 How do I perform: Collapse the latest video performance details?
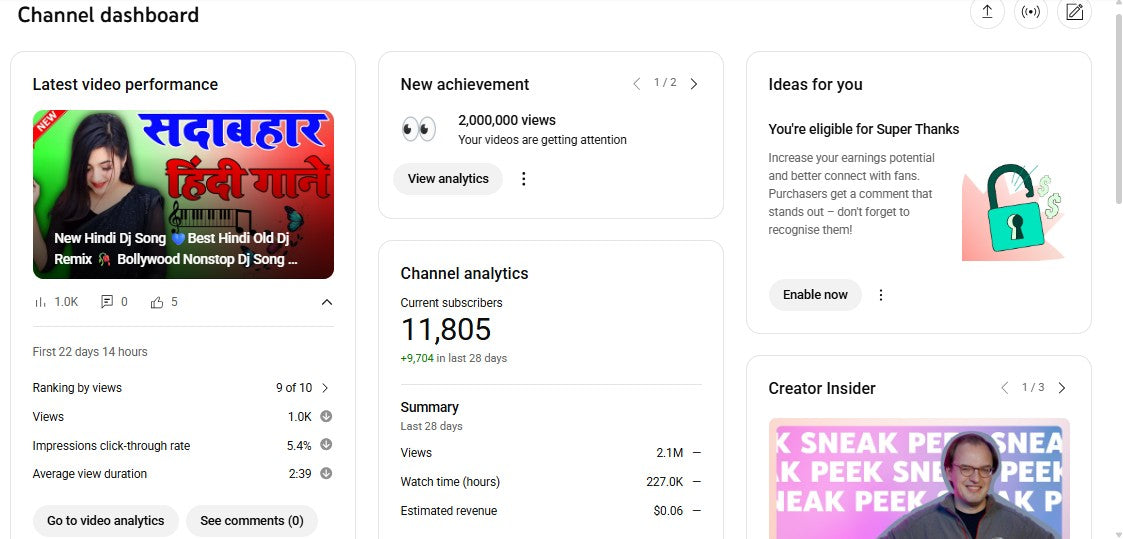coord(326,302)
